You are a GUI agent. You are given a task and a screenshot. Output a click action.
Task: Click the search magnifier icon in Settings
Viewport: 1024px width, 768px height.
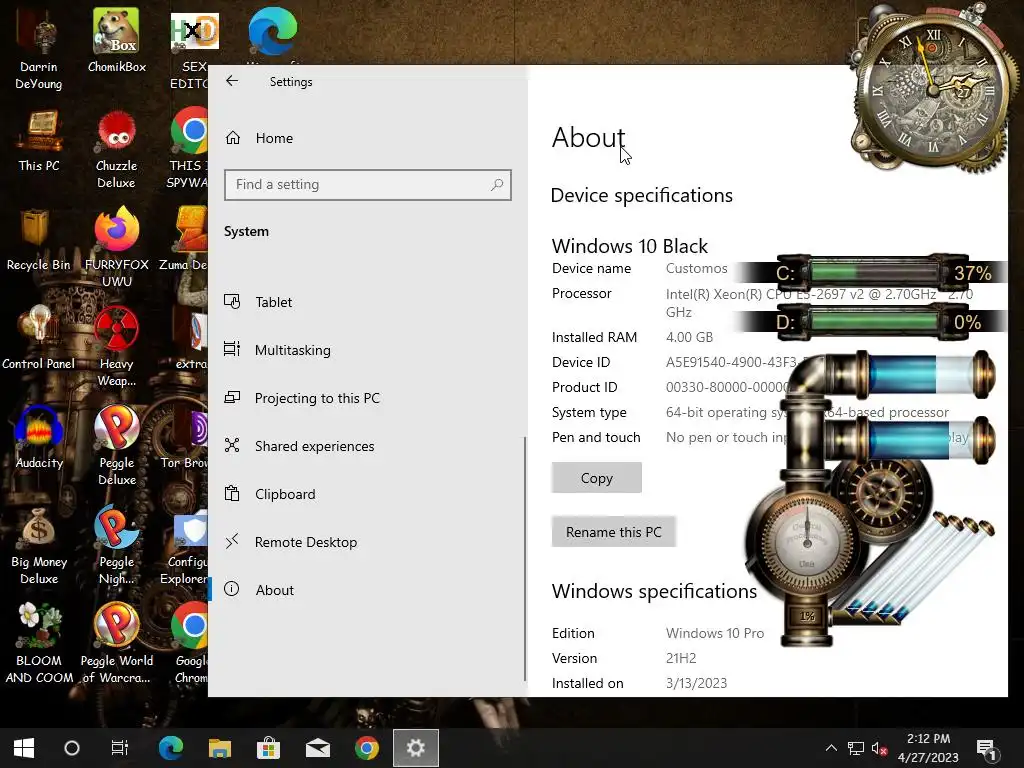pyautogui.click(x=497, y=185)
